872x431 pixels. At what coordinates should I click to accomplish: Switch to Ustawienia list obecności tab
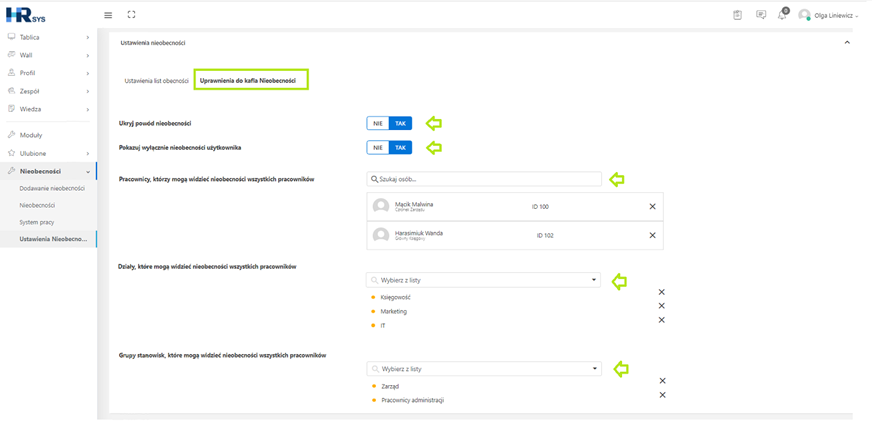[156, 81]
